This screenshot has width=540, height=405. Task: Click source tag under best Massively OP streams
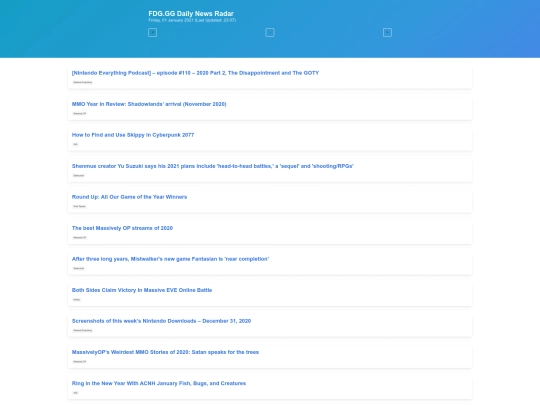point(80,237)
